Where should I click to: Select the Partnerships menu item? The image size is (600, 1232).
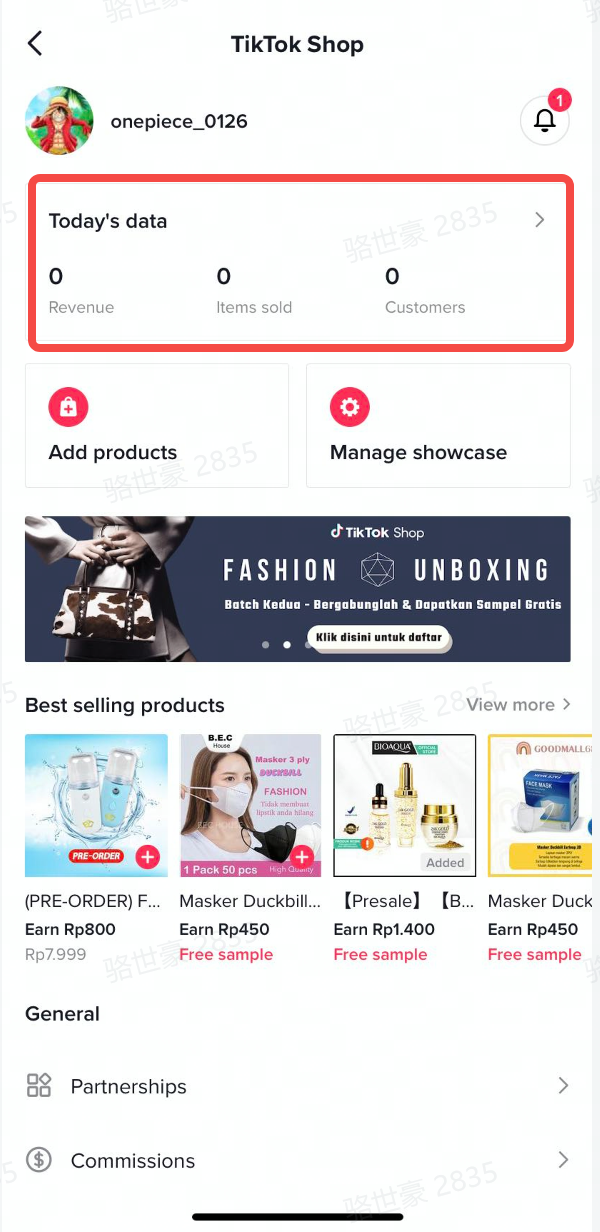[298, 1086]
